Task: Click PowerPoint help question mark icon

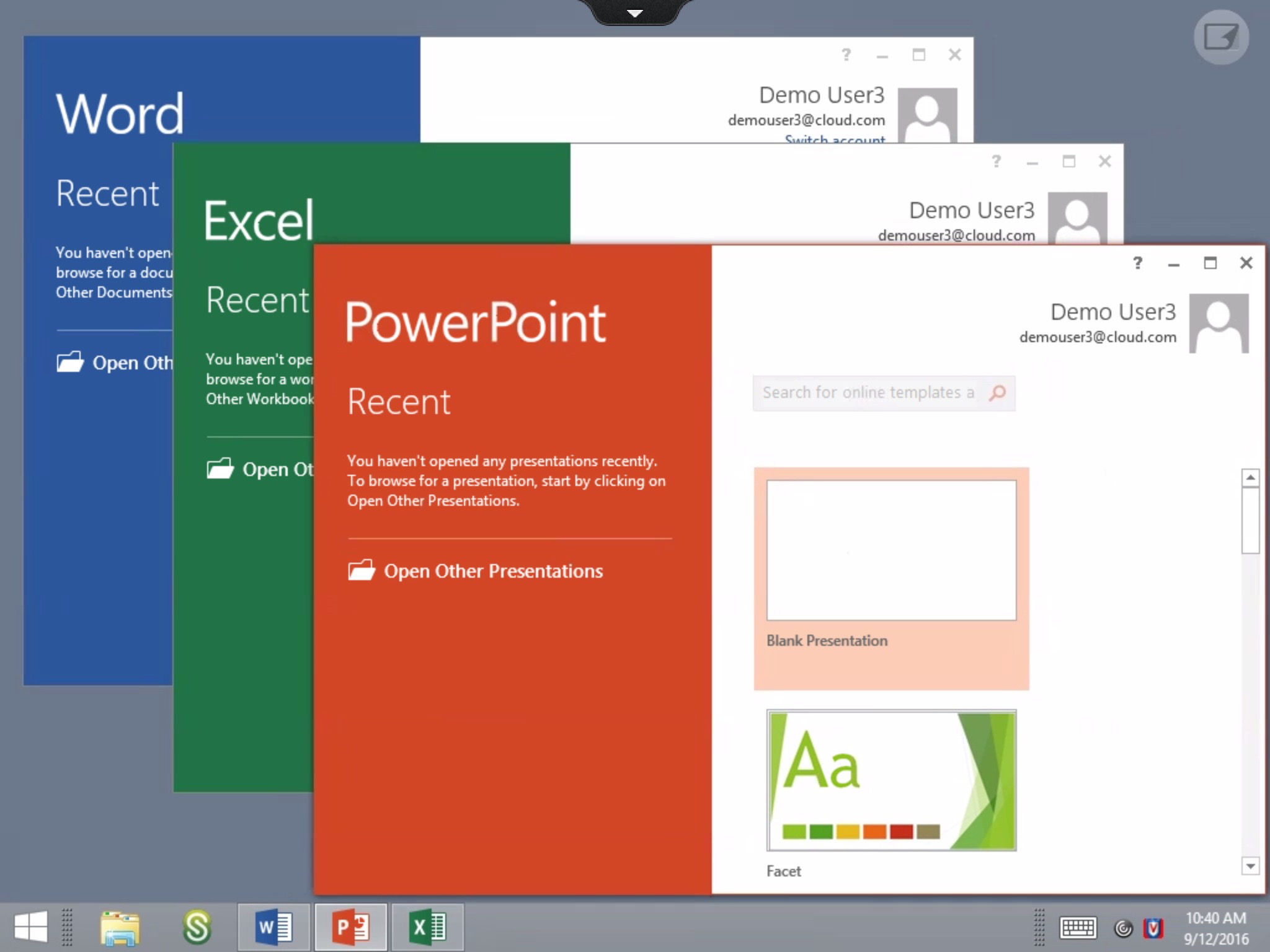Action: pyautogui.click(x=1137, y=263)
